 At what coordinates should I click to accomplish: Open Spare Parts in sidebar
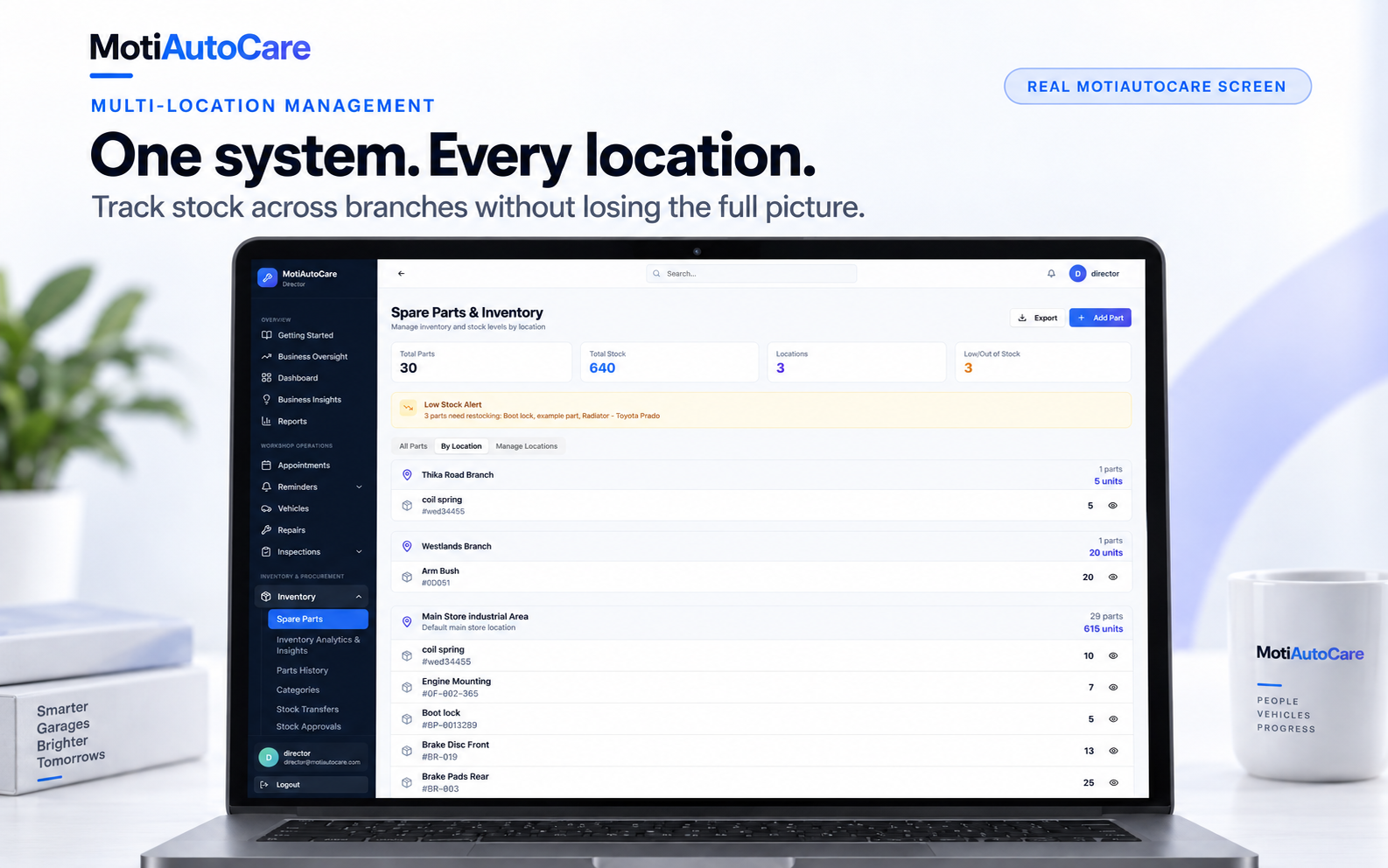pos(318,619)
